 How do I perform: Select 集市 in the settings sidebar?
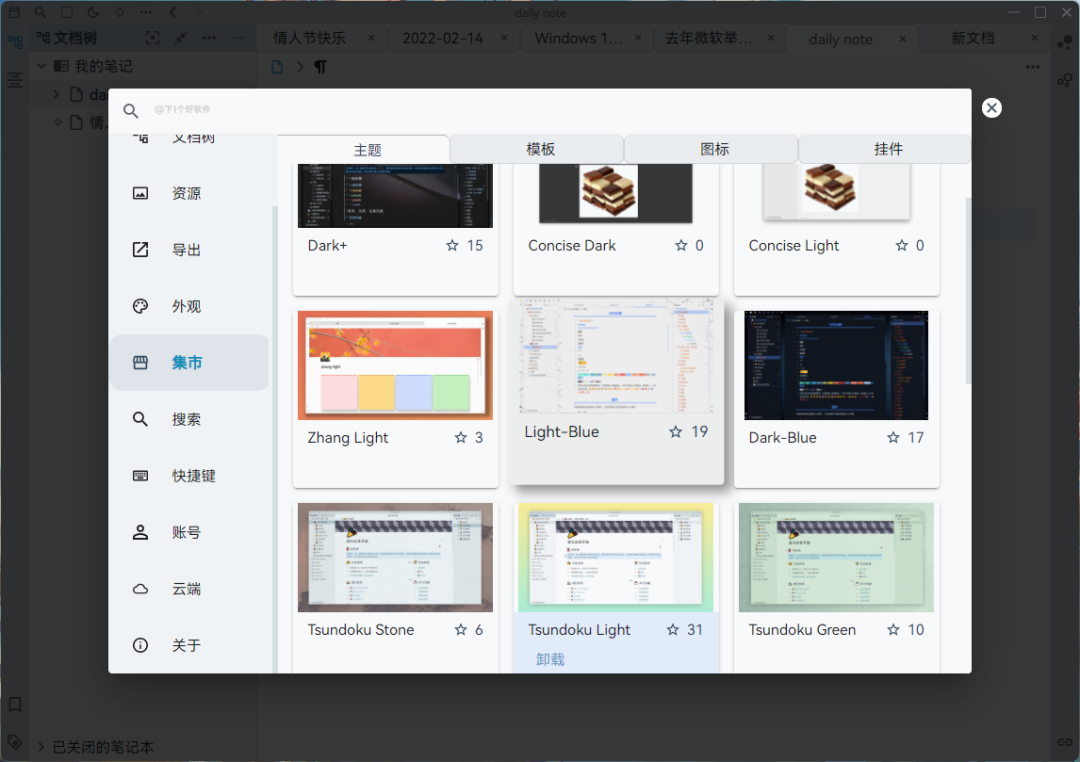point(188,363)
